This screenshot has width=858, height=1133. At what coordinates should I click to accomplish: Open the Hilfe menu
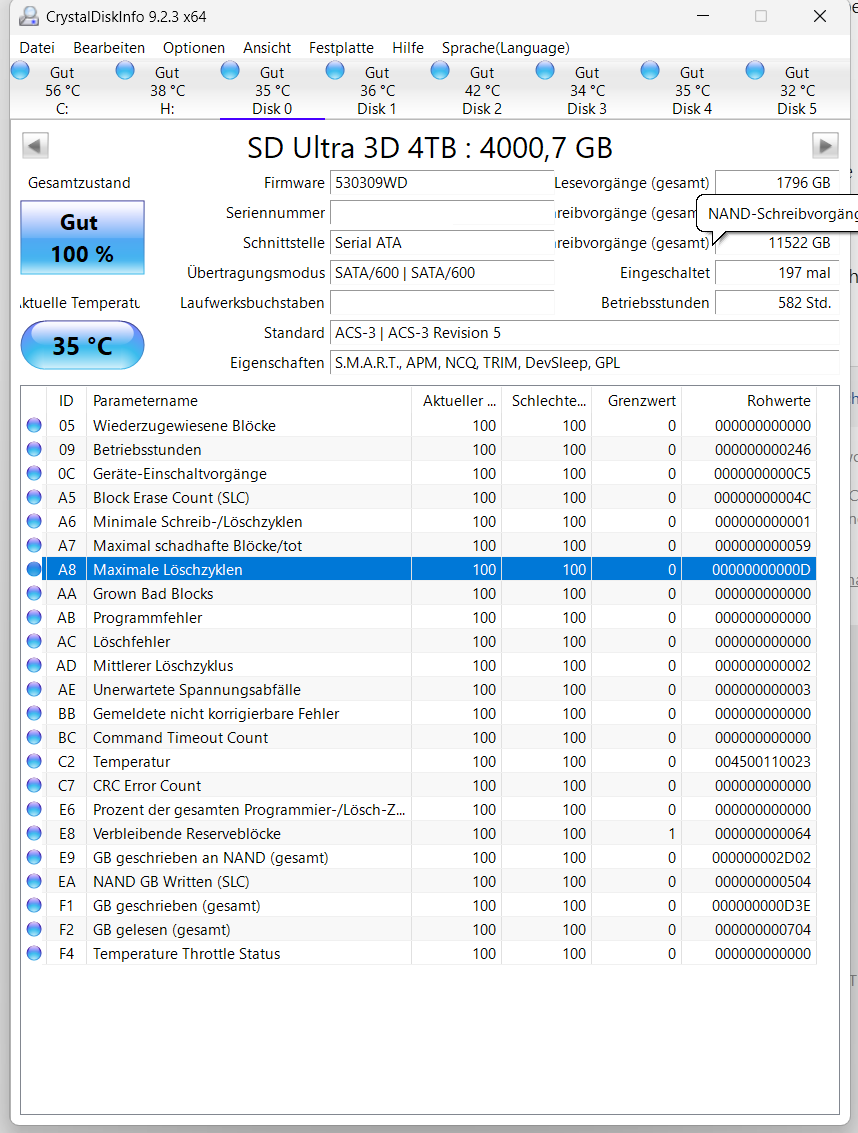(408, 48)
